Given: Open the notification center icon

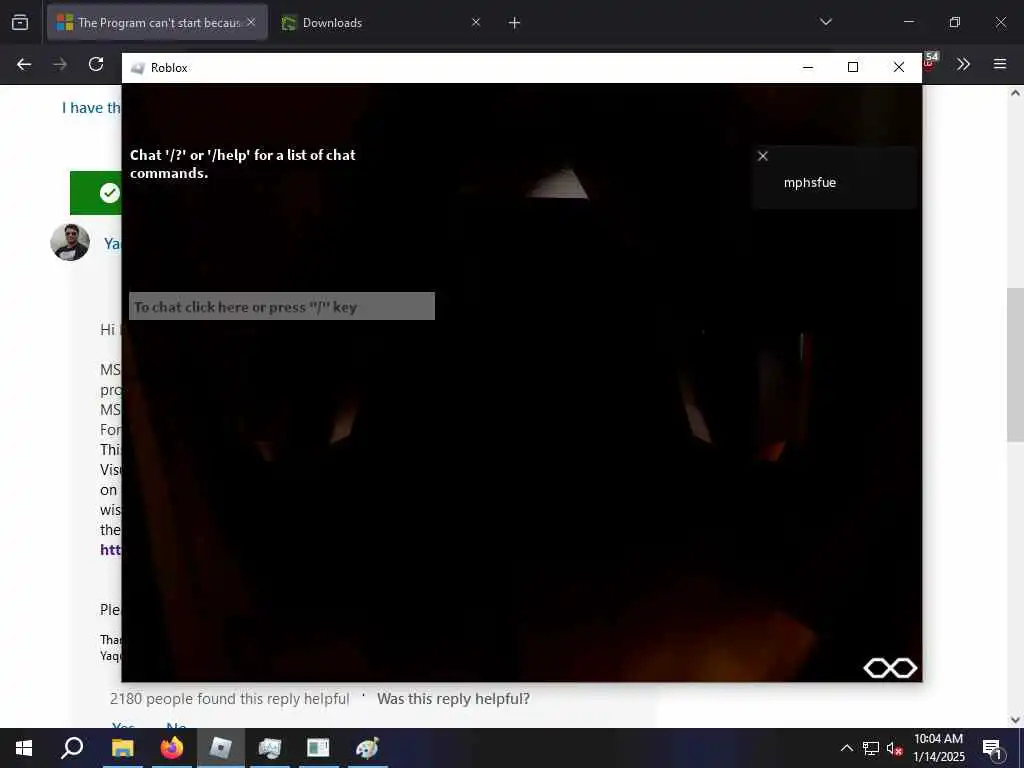Looking at the screenshot, I should click(992, 748).
